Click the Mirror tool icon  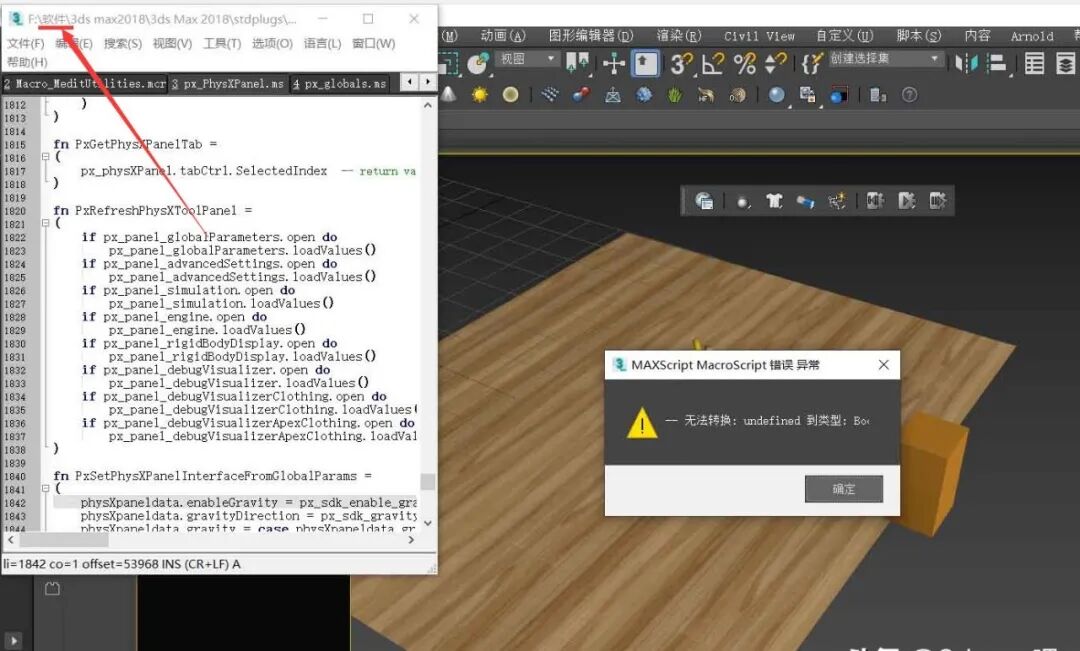pos(966,64)
